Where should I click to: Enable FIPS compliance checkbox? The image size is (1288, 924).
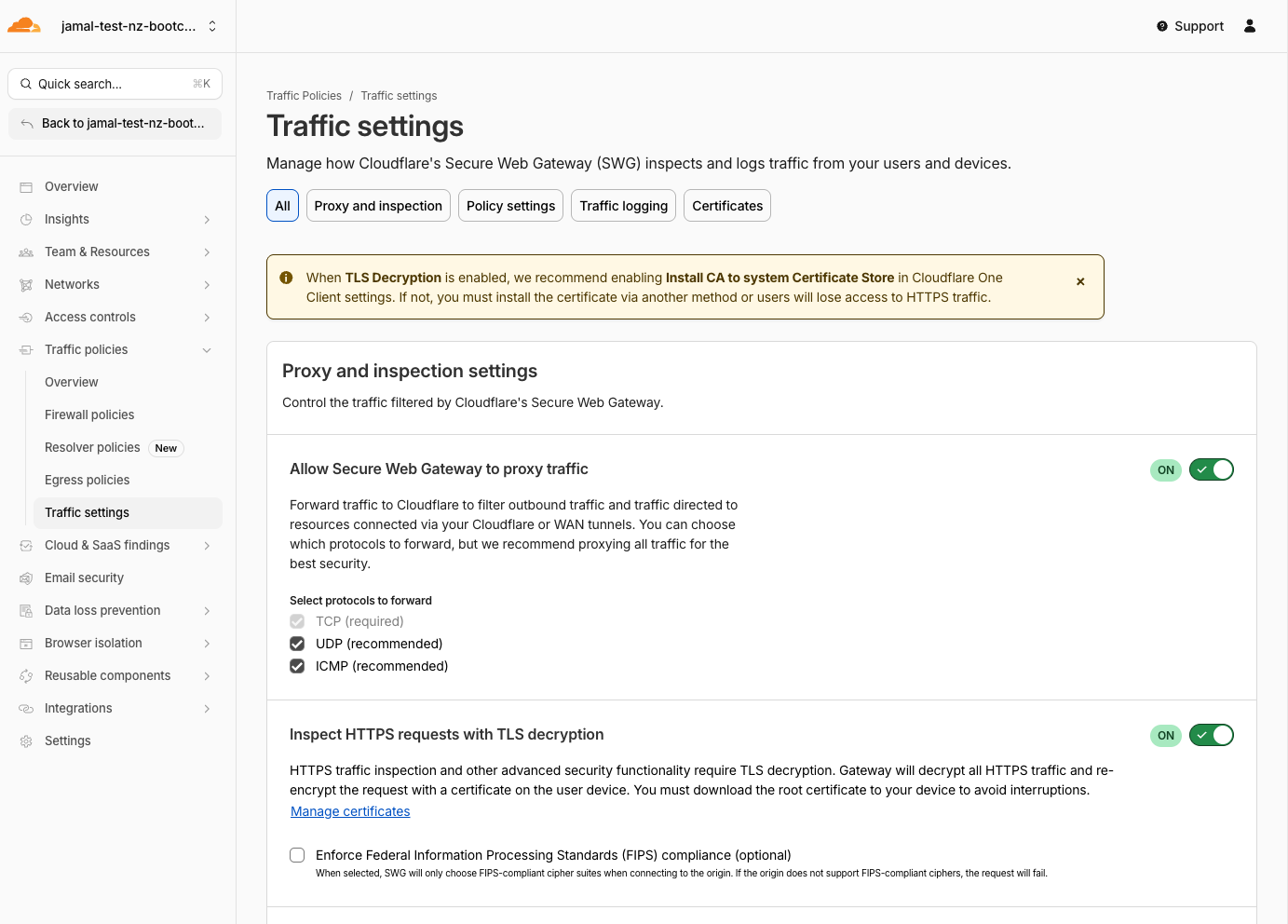coord(297,855)
